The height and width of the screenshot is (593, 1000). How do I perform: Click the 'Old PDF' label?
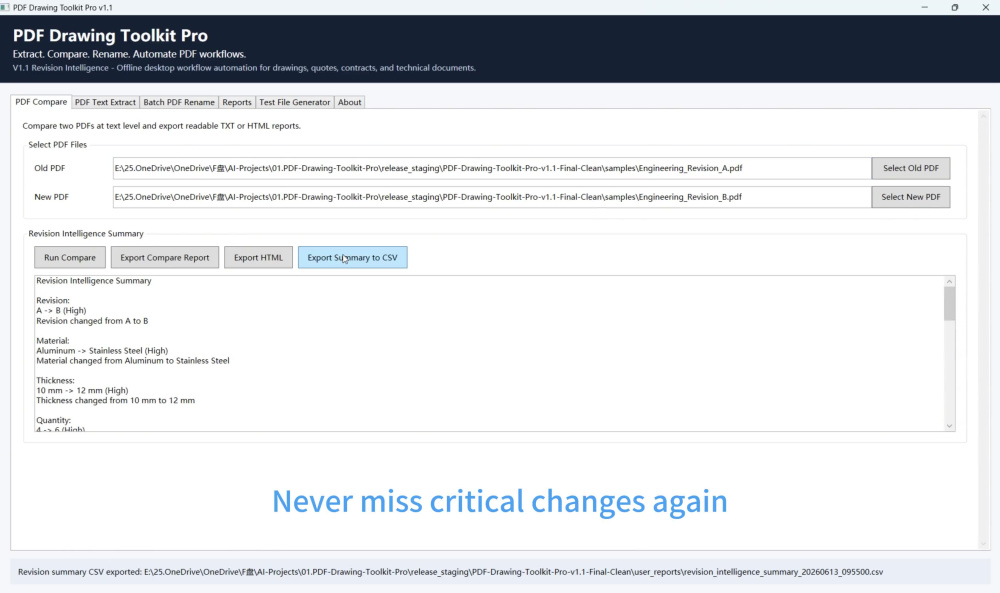click(50, 168)
